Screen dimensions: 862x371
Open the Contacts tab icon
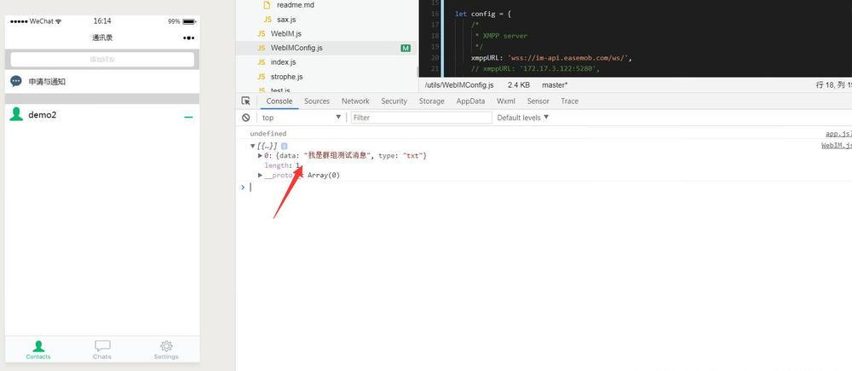point(38,346)
